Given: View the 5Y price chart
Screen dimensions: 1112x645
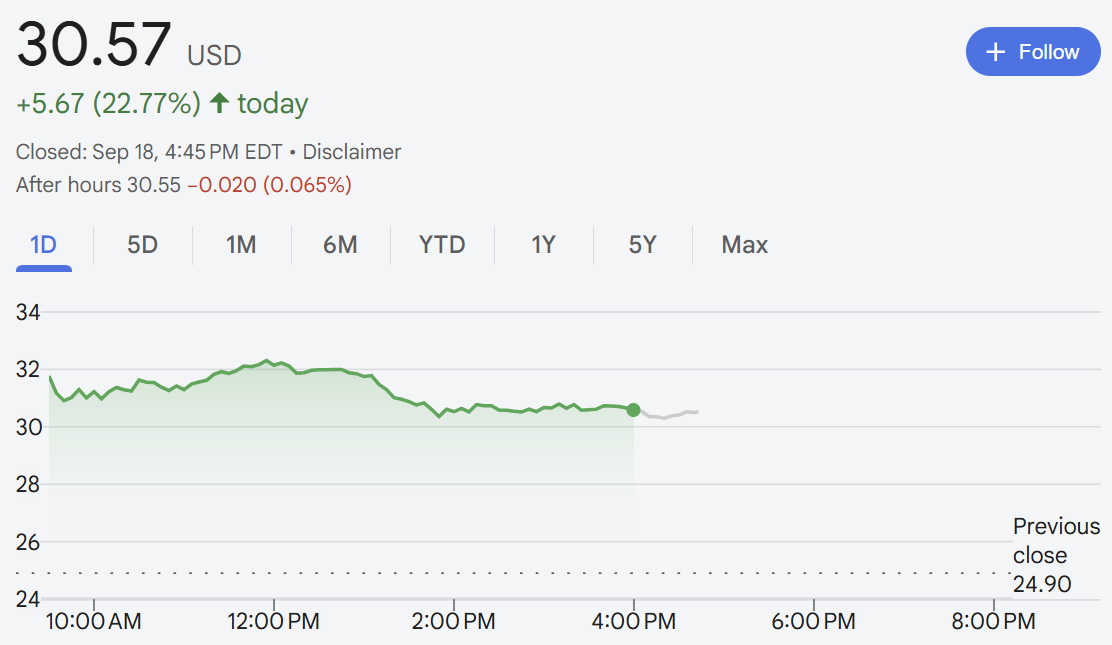Looking at the screenshot, I should point(642,245).
